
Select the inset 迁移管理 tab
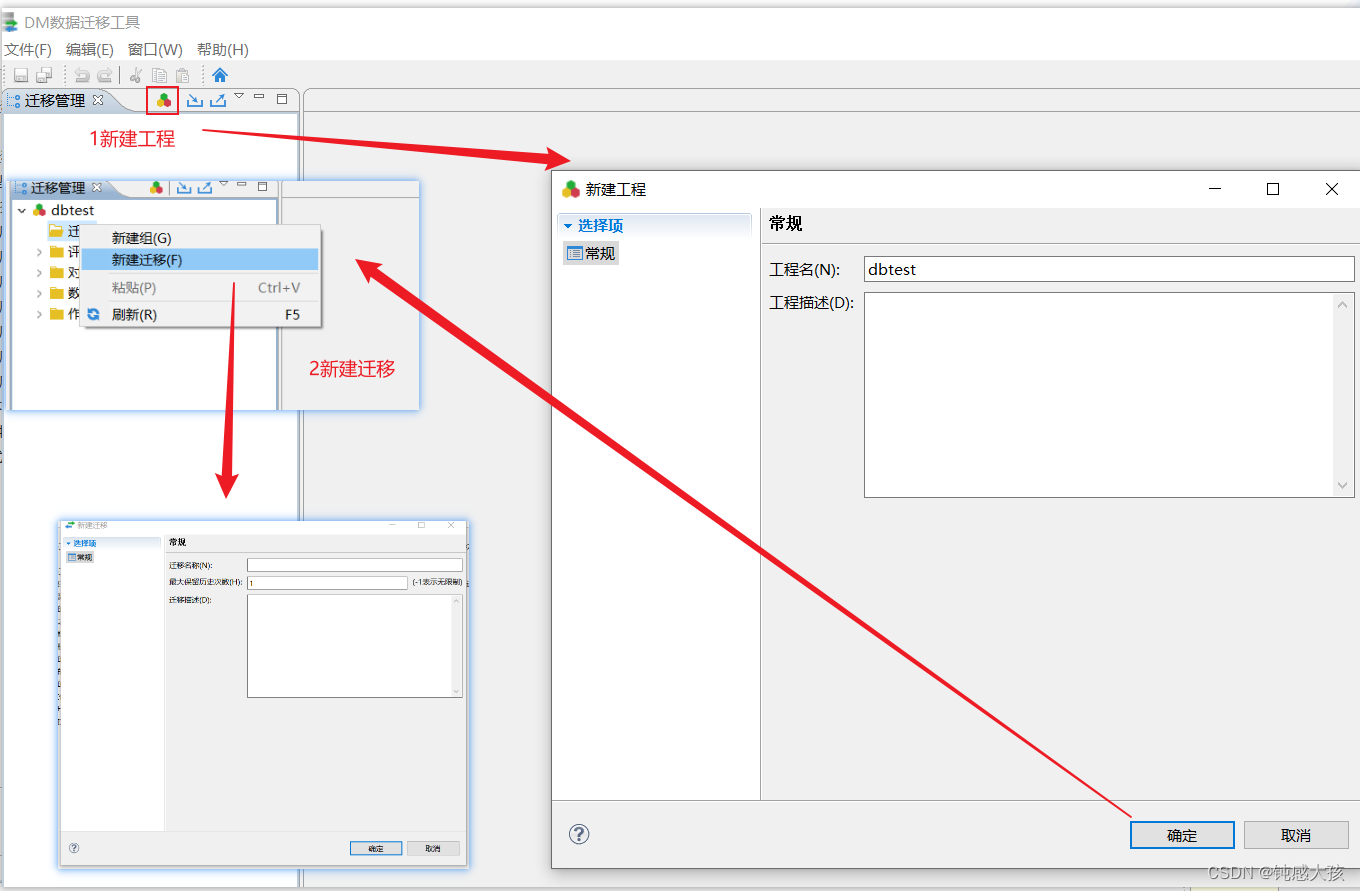point(58,187)
